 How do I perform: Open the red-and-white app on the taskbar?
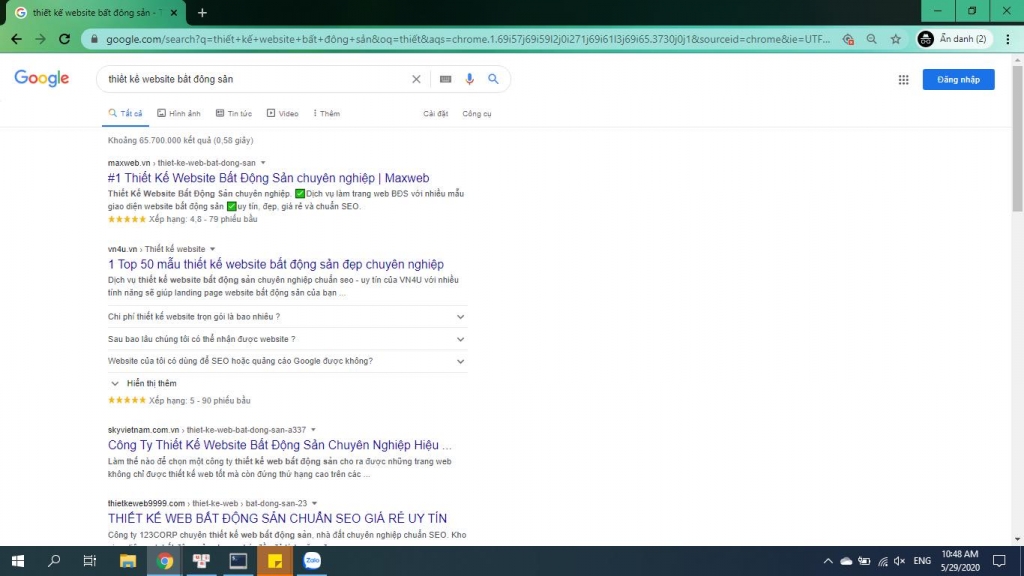pos(201,561)
